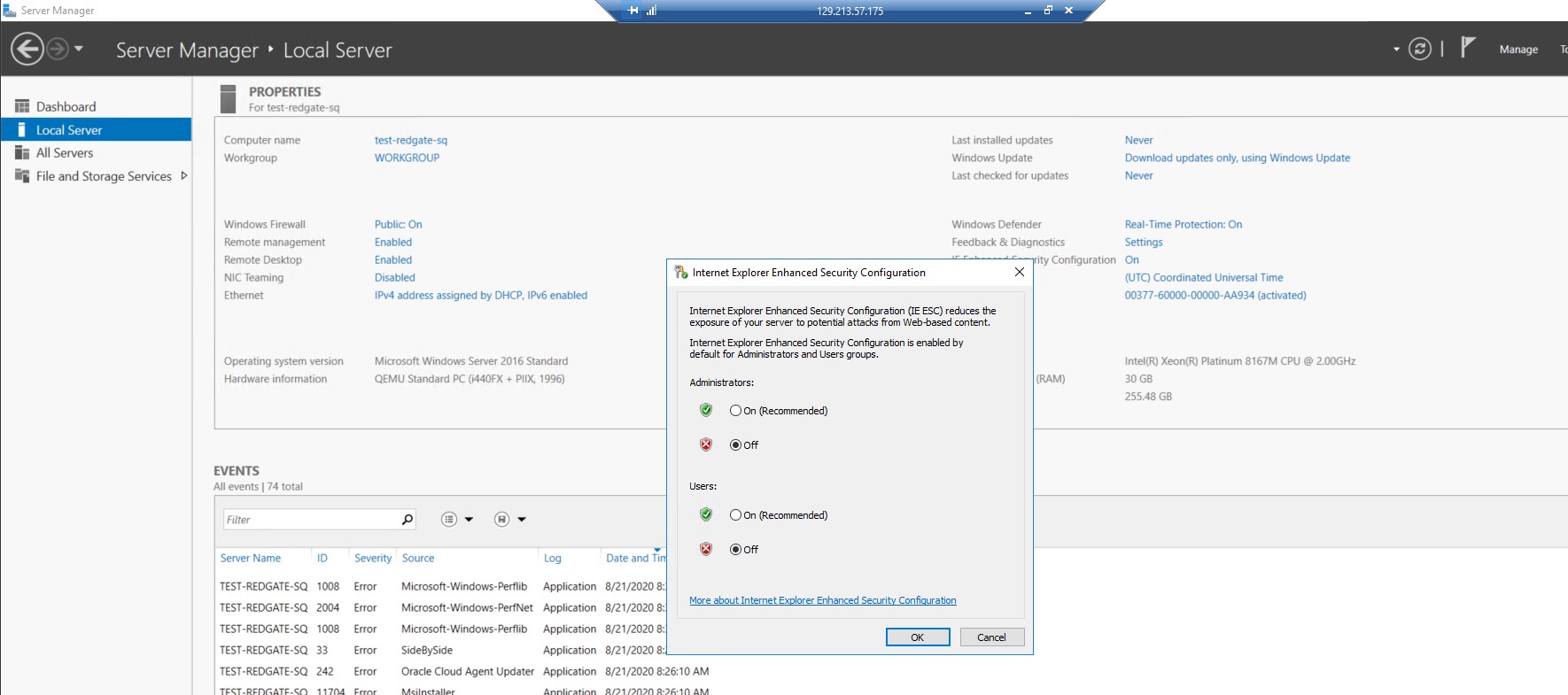
Task: Expand File and Storage Services arrow
Action: pos(183,175)
